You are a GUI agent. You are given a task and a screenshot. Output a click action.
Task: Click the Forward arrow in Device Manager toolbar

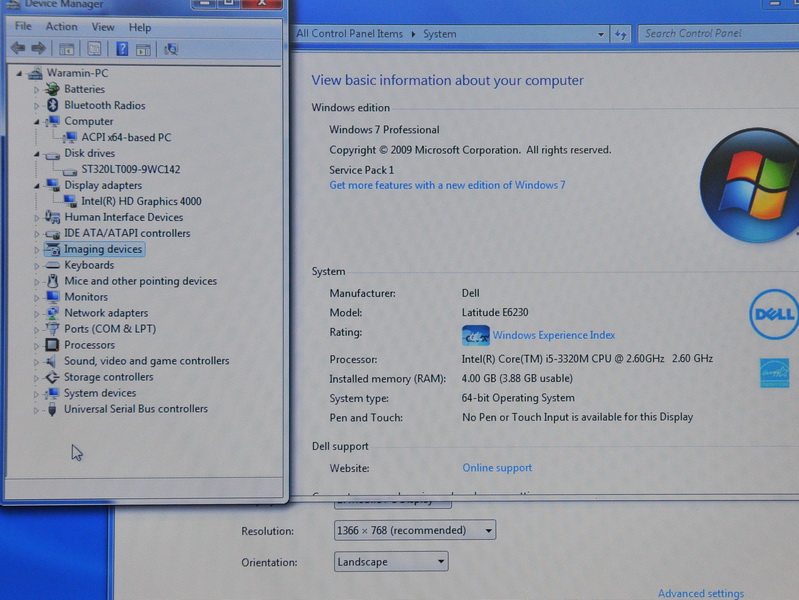pos(38,48)
